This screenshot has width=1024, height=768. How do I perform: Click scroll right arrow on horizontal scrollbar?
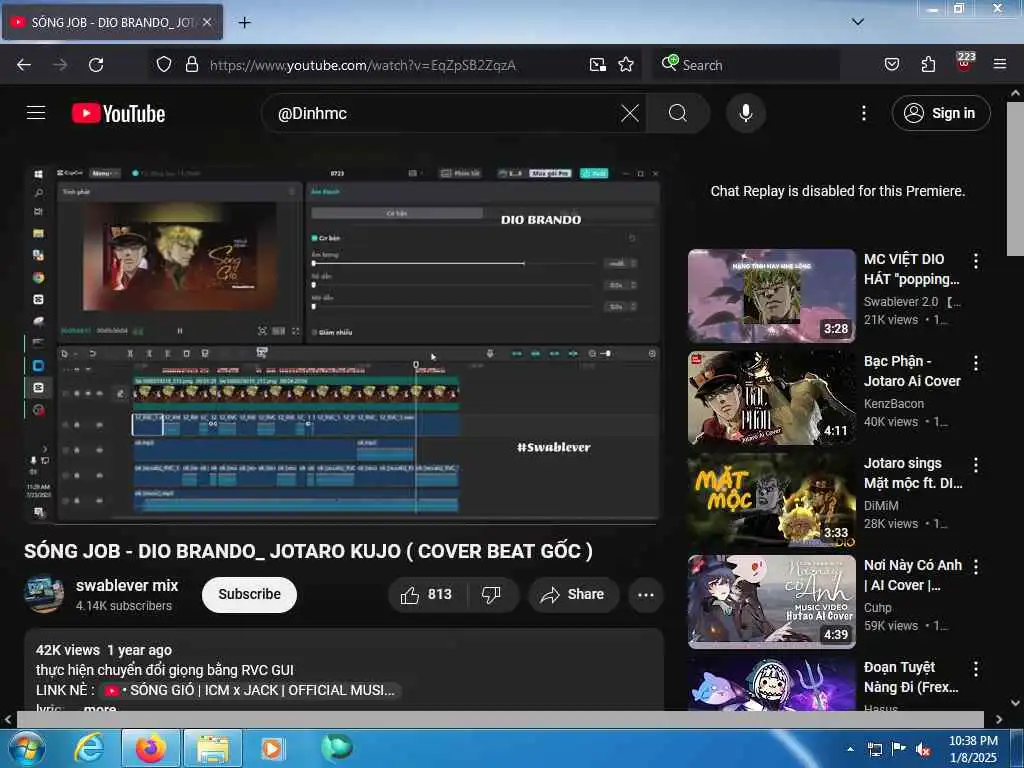(999, 719)
